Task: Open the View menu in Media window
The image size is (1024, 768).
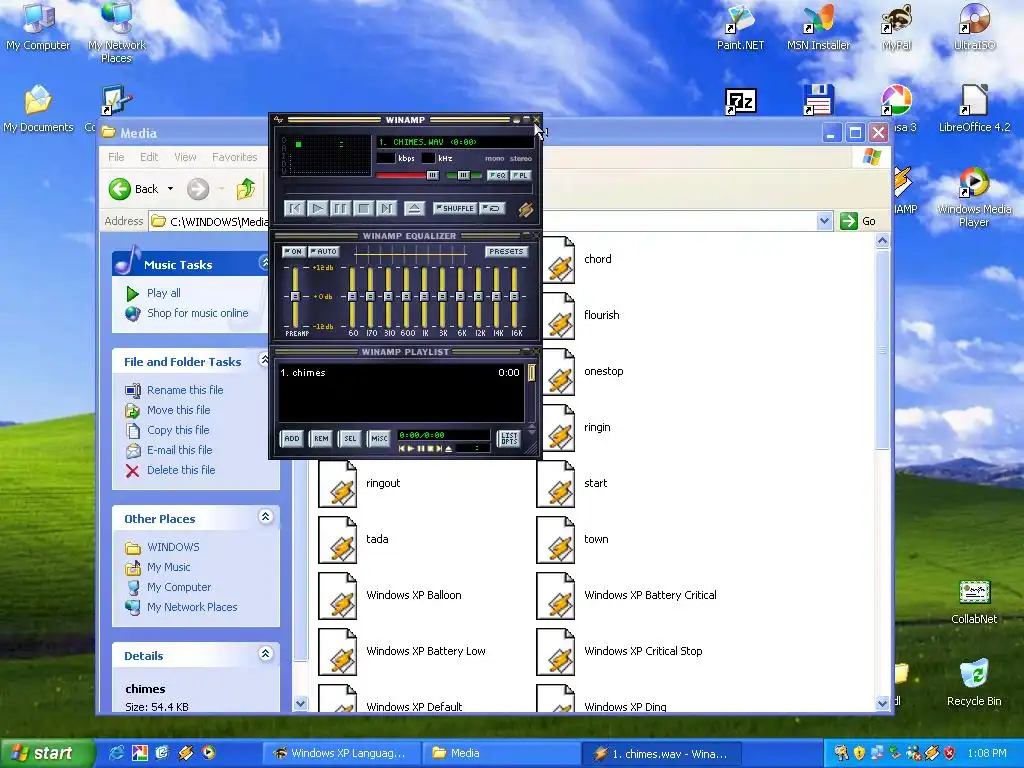Action: (185, 157)
